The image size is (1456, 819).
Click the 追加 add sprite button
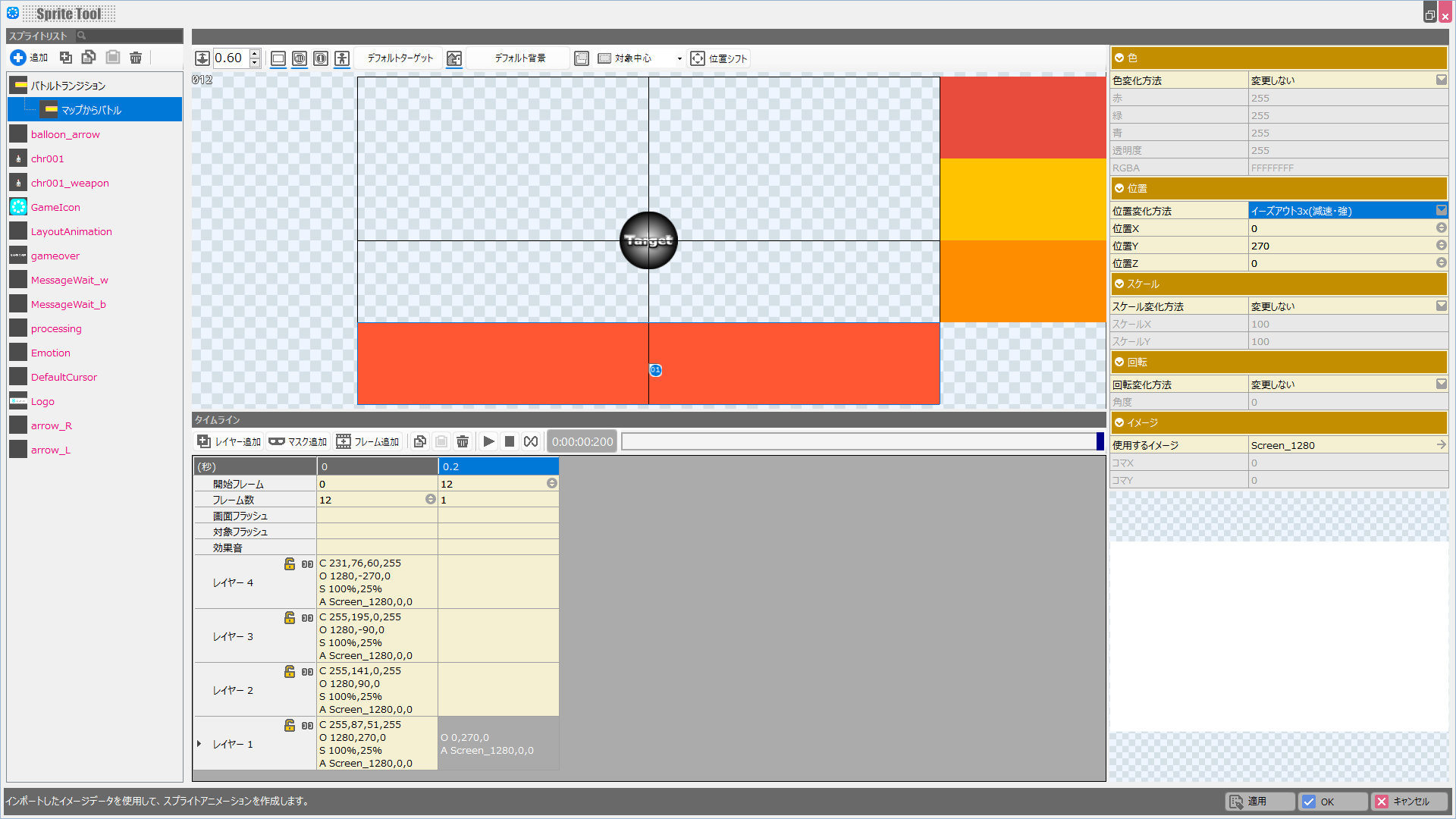[29, 58]
